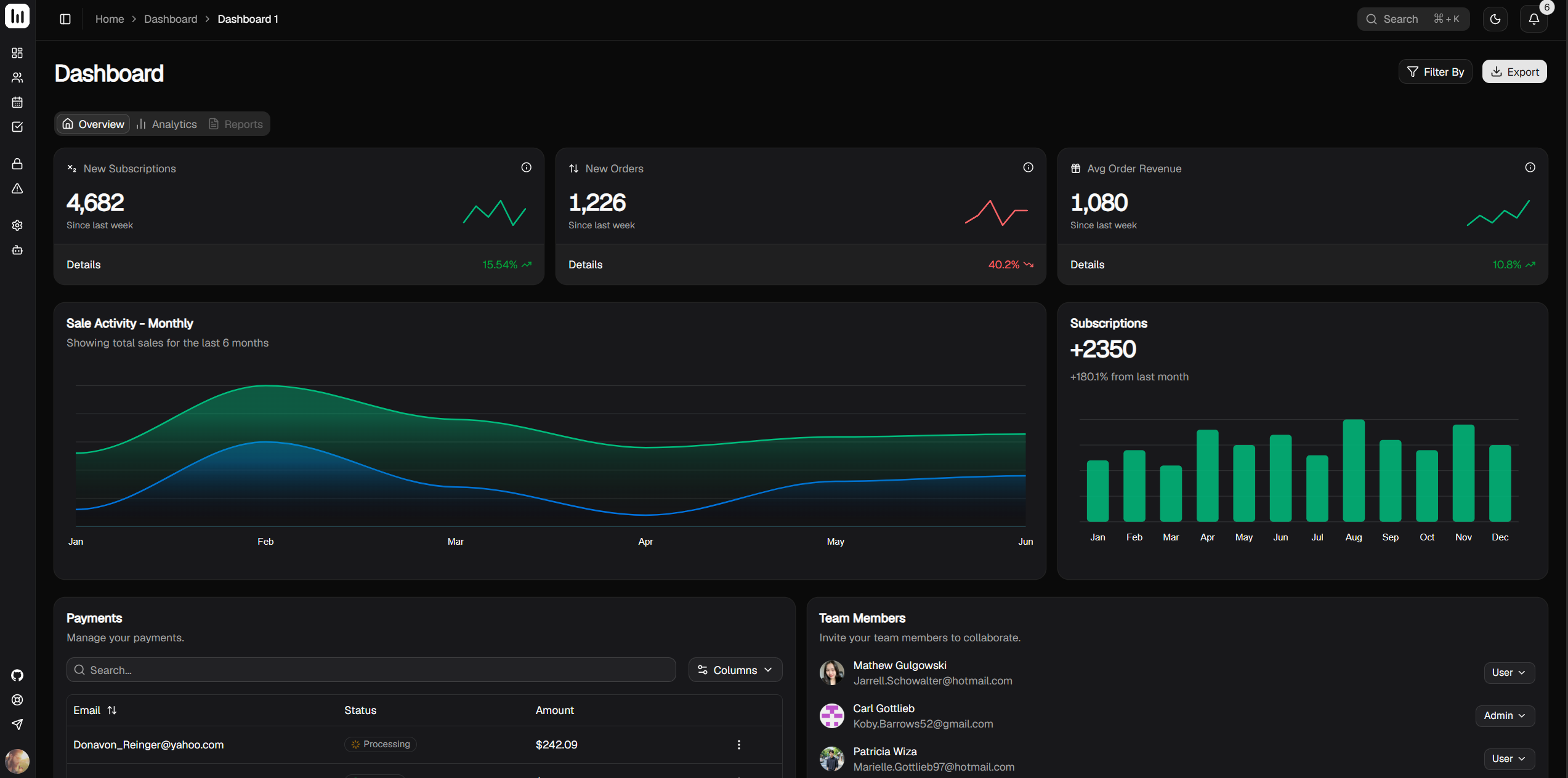Screen dimensions: 1568x778
Task: Click the Amount column header
Action: (555, 710)
